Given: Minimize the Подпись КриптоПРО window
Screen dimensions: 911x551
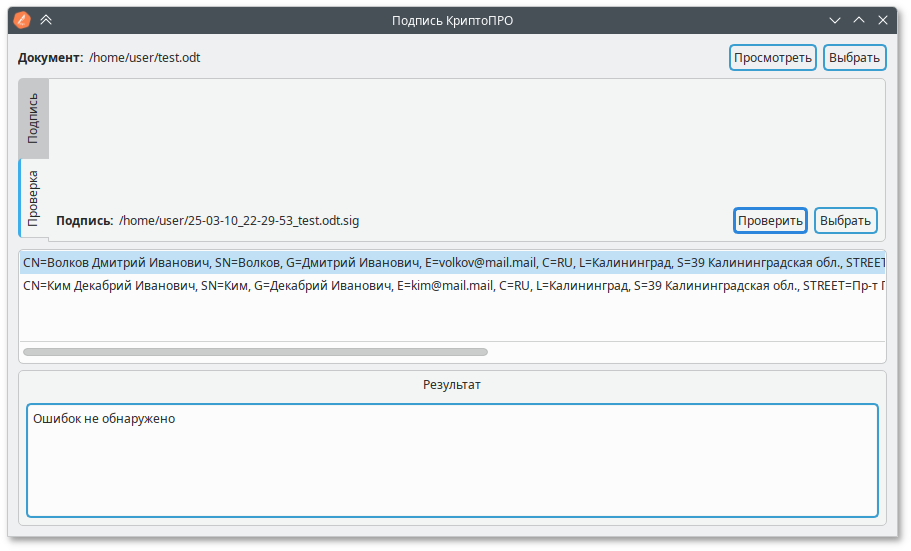Looking at the screenshot, I should (x=835, y=19).
